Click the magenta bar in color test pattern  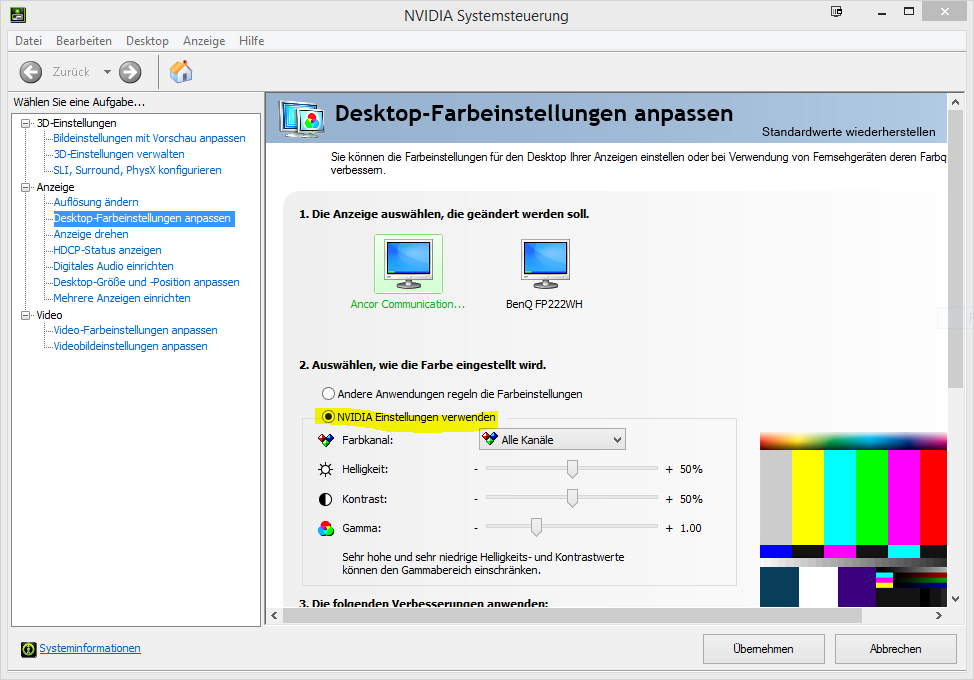[904, 497]
